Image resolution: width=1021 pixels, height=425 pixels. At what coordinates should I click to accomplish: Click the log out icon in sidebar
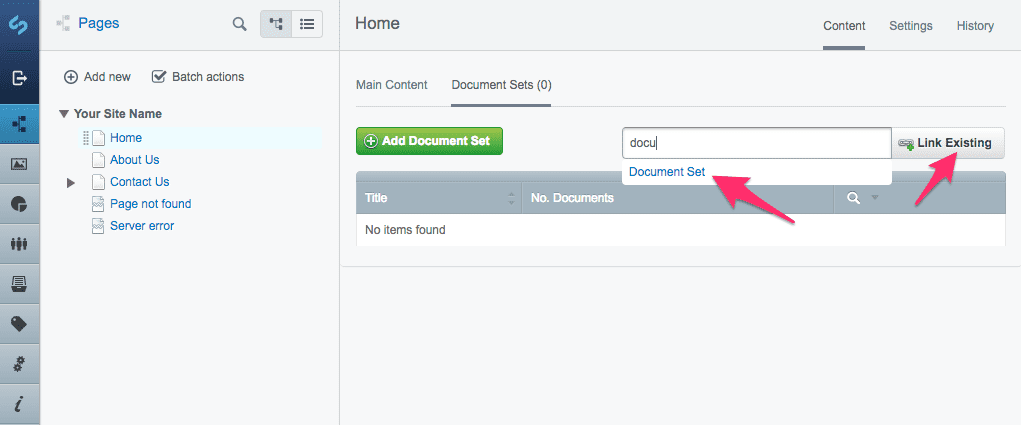pyautogui.click(x=19, y=77)
